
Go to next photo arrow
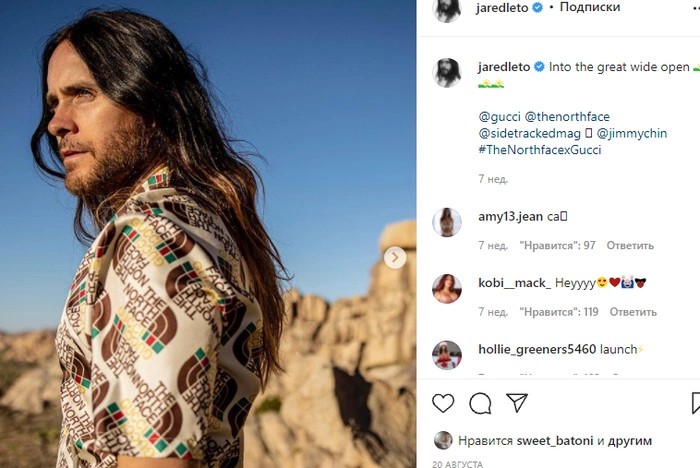395,258
